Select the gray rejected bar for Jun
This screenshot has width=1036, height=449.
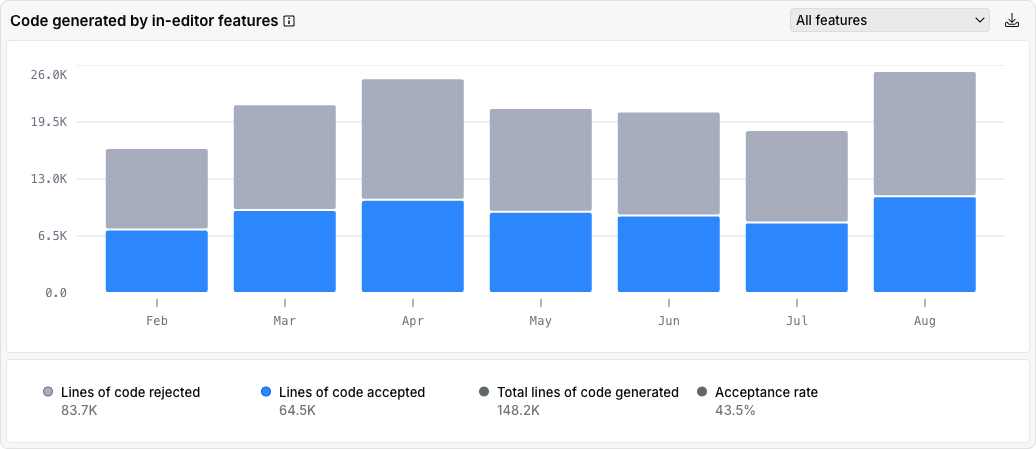pos(669,164)
